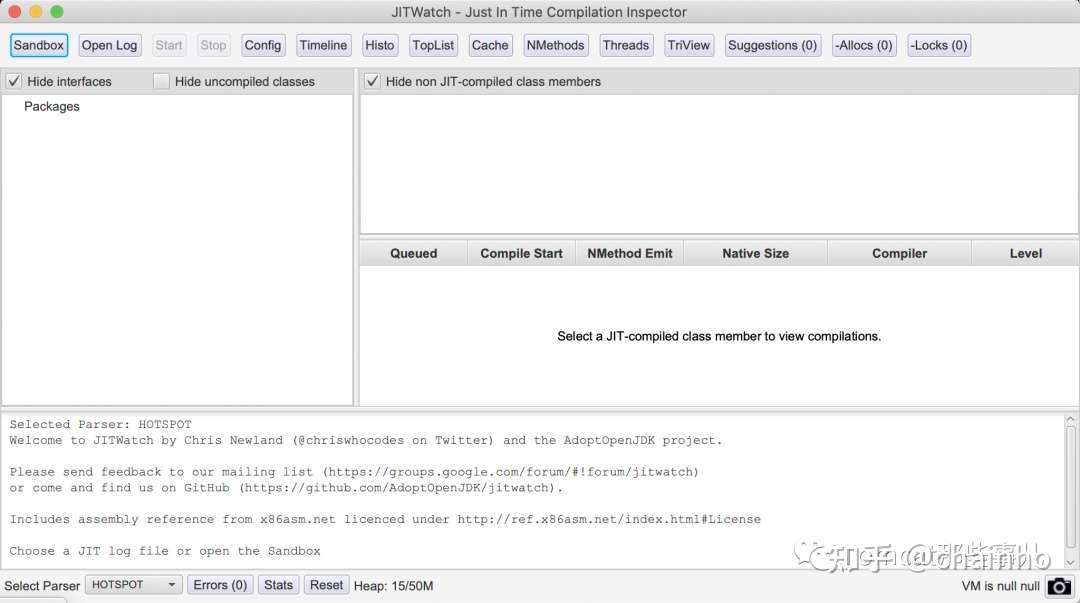1080x603 pixels.
Task: Open the -Allocs (0) report
Action: (x=864, y=45)
